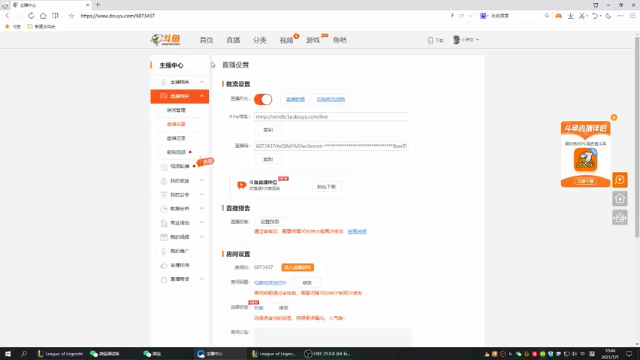640x360 pixels.
Task: Open the orange game controller toolbar icon
Action: tap(558, 16)
